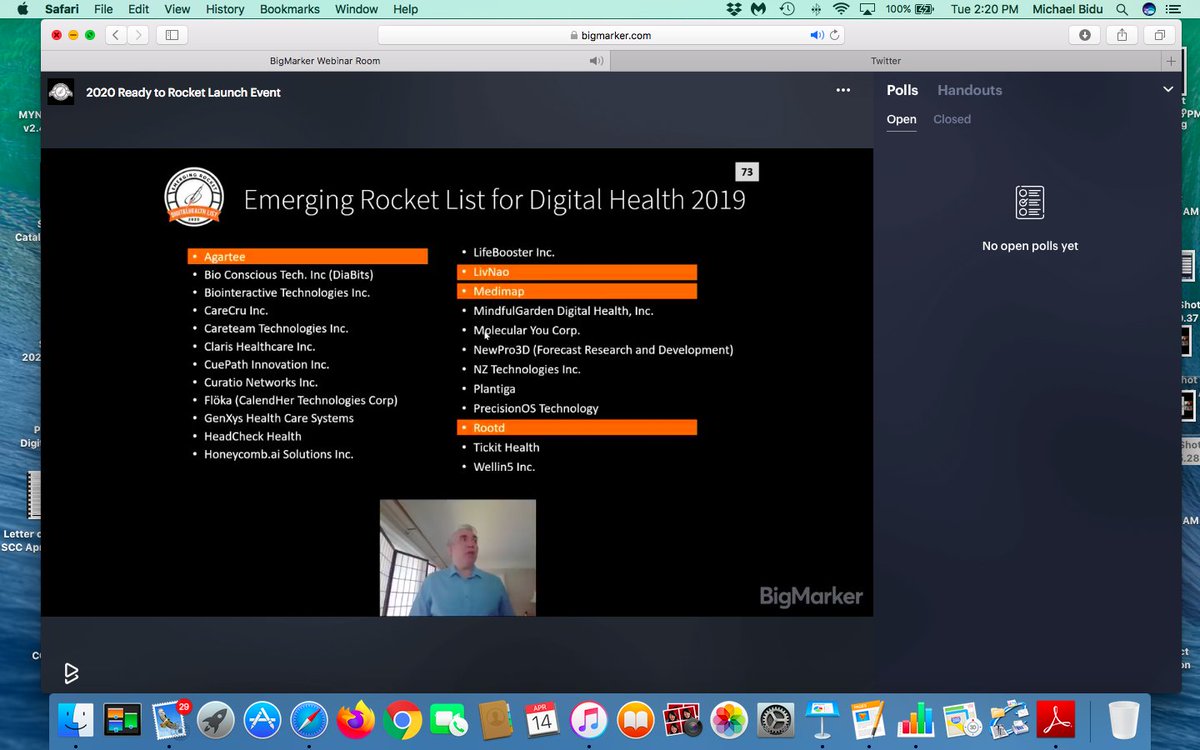Toggle the Safari sidebar button

(x=172, y=35)
